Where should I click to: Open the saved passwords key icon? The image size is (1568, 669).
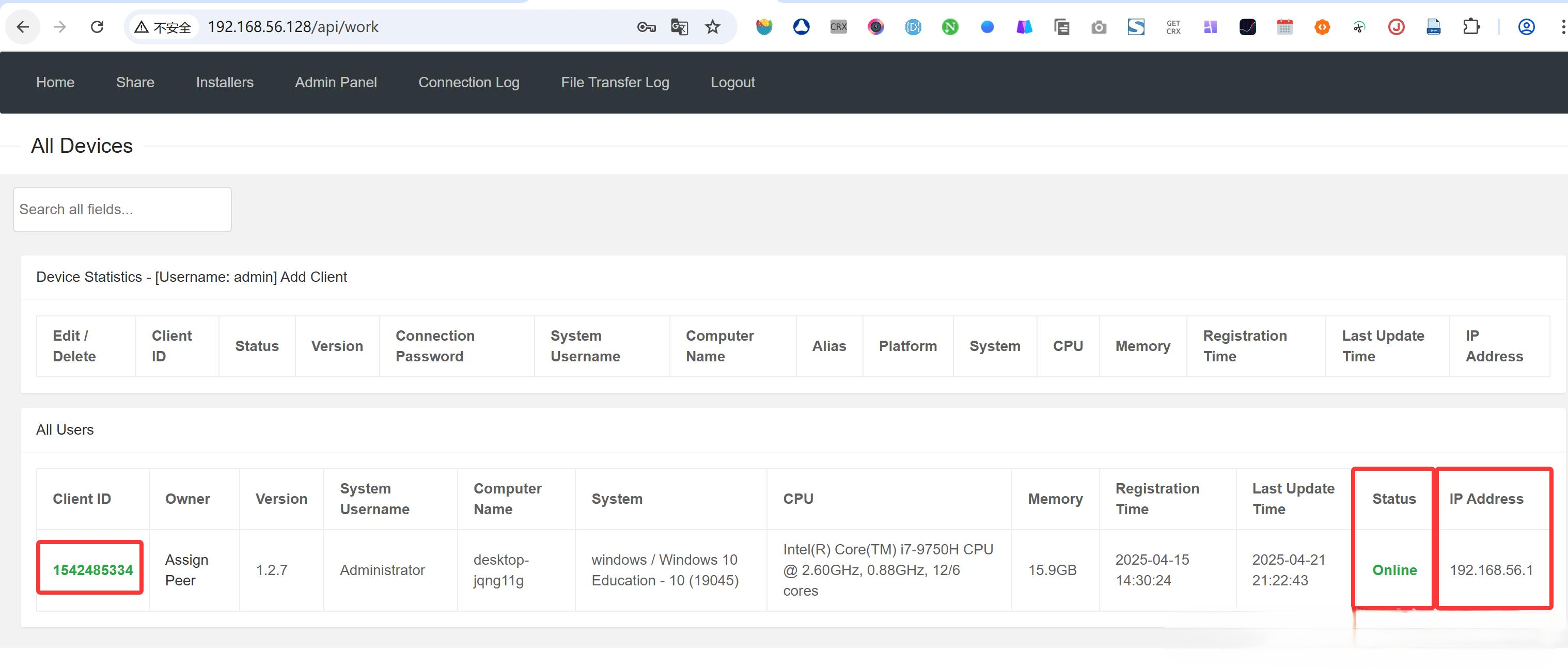[x=646, y=27]
